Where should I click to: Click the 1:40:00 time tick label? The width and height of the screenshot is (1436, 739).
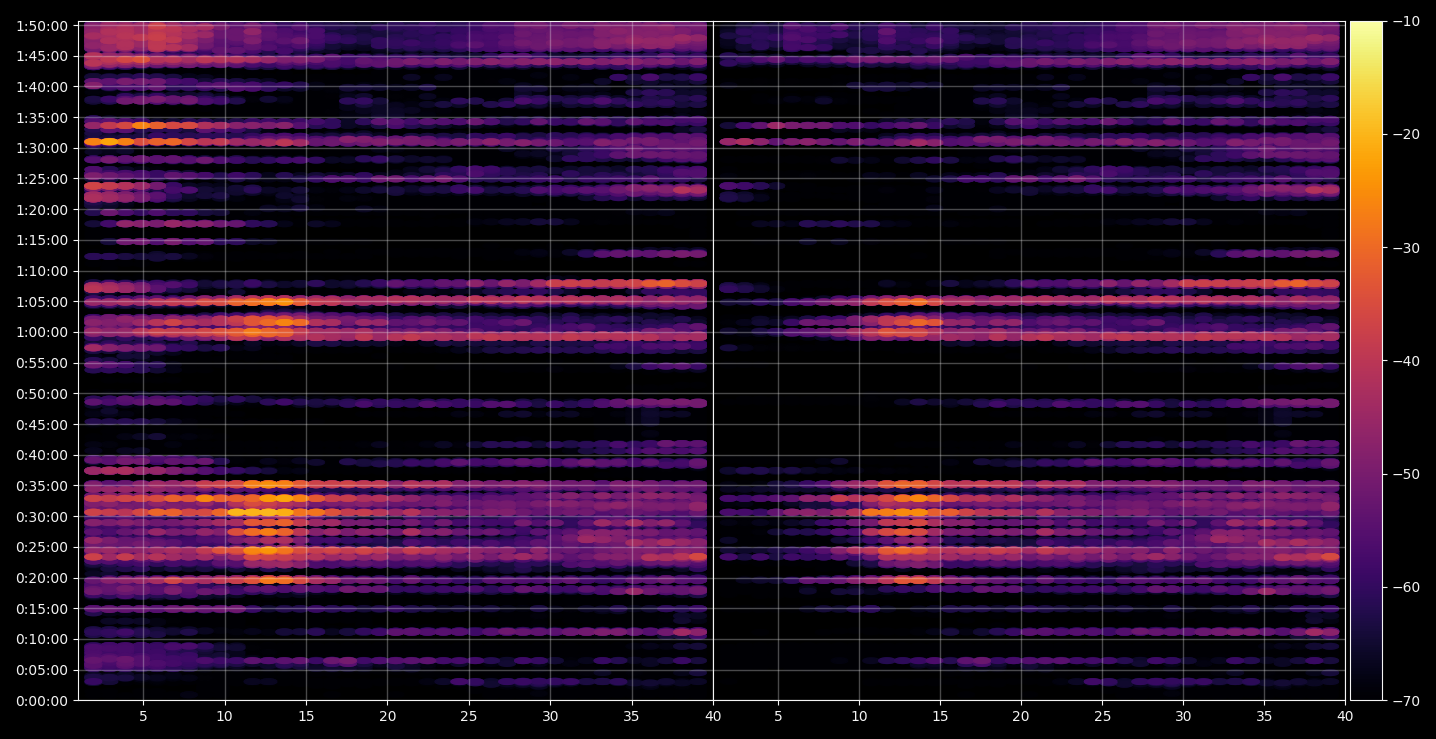coord(42,87)
